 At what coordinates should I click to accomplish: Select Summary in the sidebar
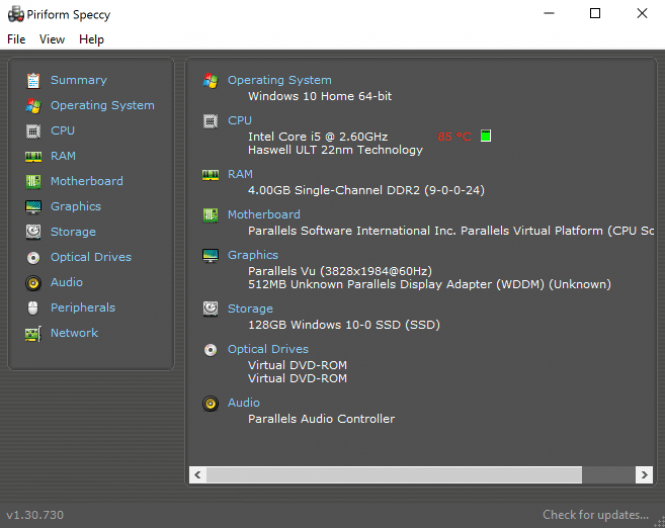pyautogui.click(x=78, y=80)
